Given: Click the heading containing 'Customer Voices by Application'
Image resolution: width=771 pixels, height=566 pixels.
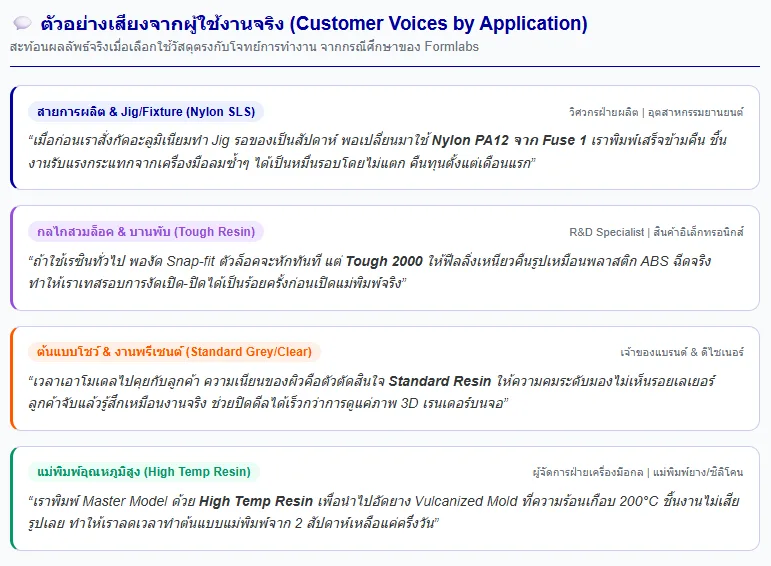Looking at the screenshot, I should click(x=314, y=23).
